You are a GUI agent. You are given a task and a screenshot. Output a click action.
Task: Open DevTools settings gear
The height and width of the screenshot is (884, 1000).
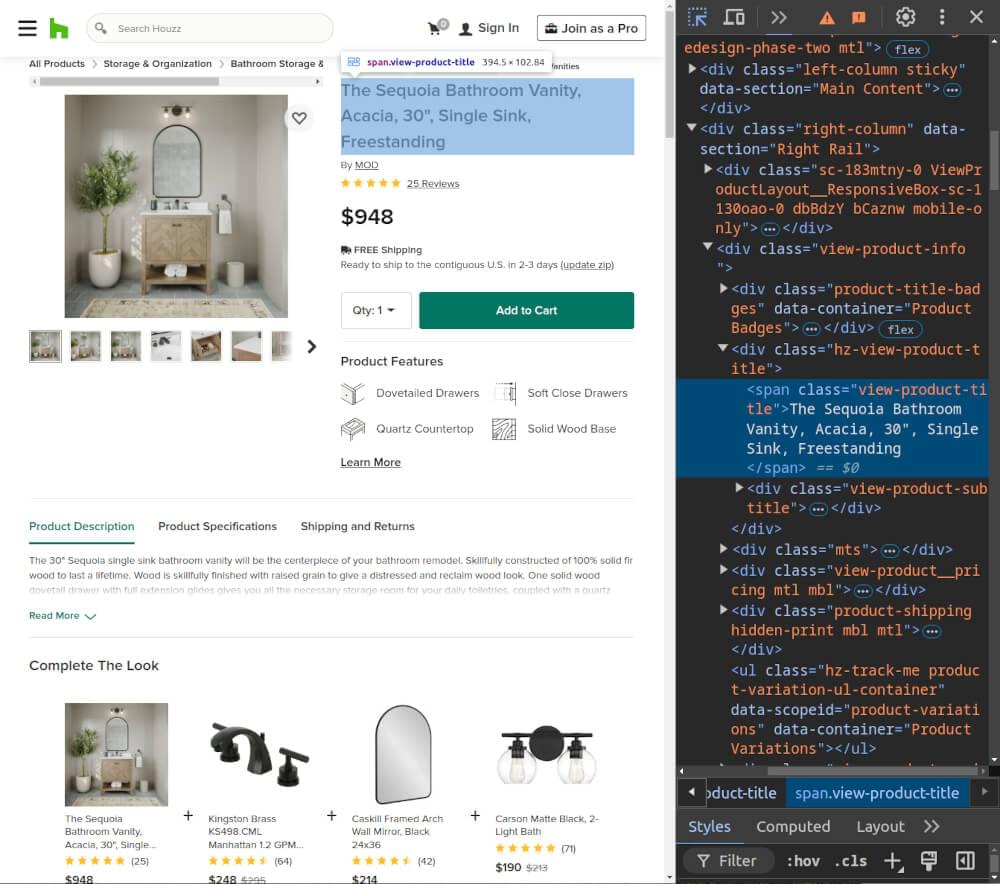[905, 17]
